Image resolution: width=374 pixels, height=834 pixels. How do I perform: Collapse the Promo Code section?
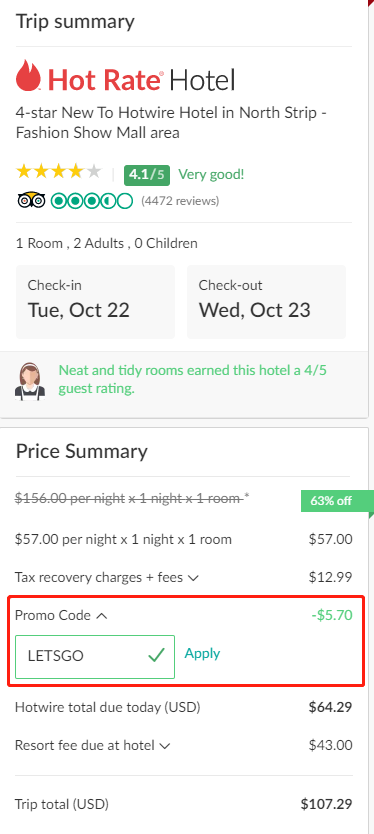point(61,615)
